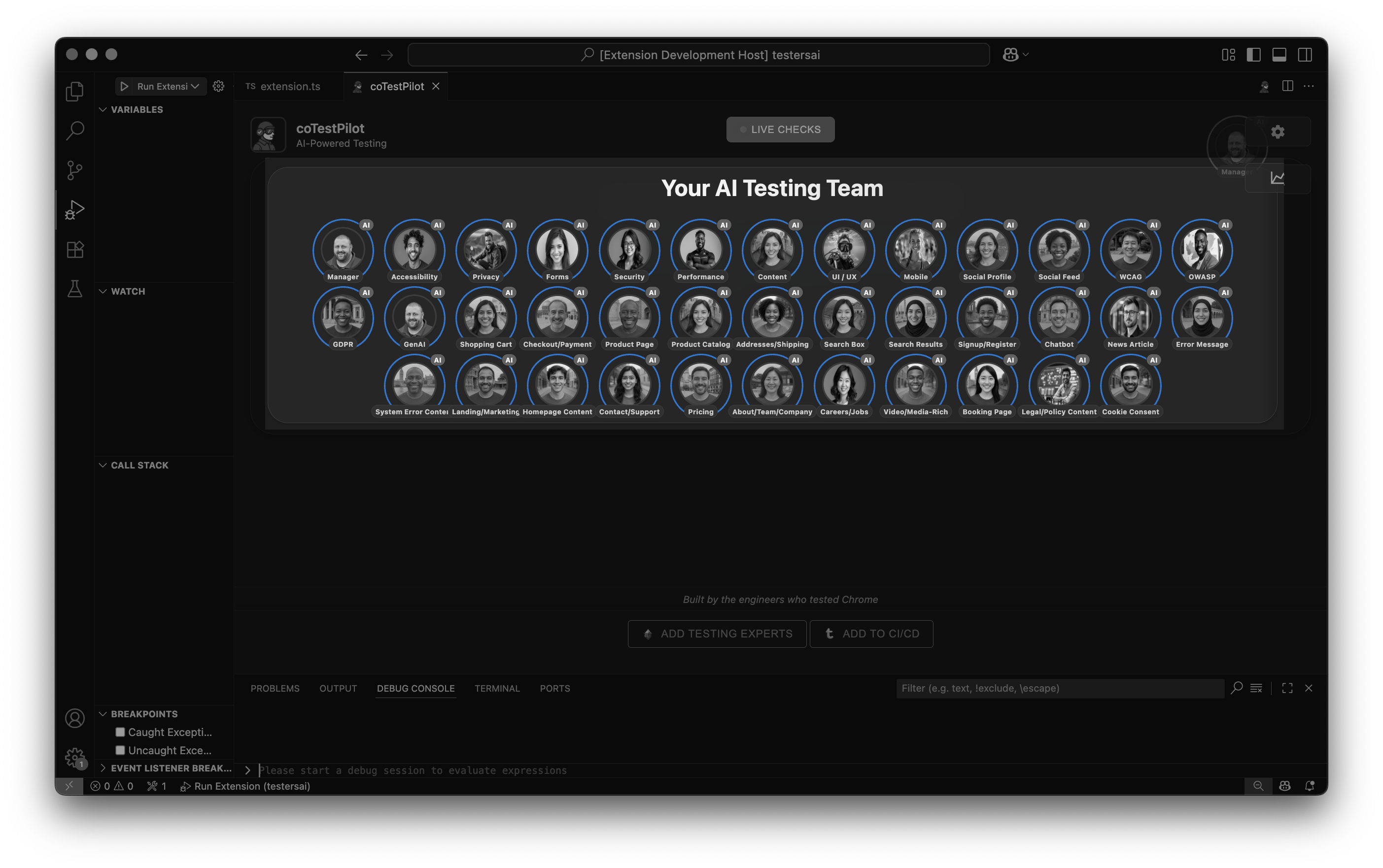The height and width of the screenshot is (868, 1383).
Task: Select the GDPR tester avatar
Action: [343, 316]
